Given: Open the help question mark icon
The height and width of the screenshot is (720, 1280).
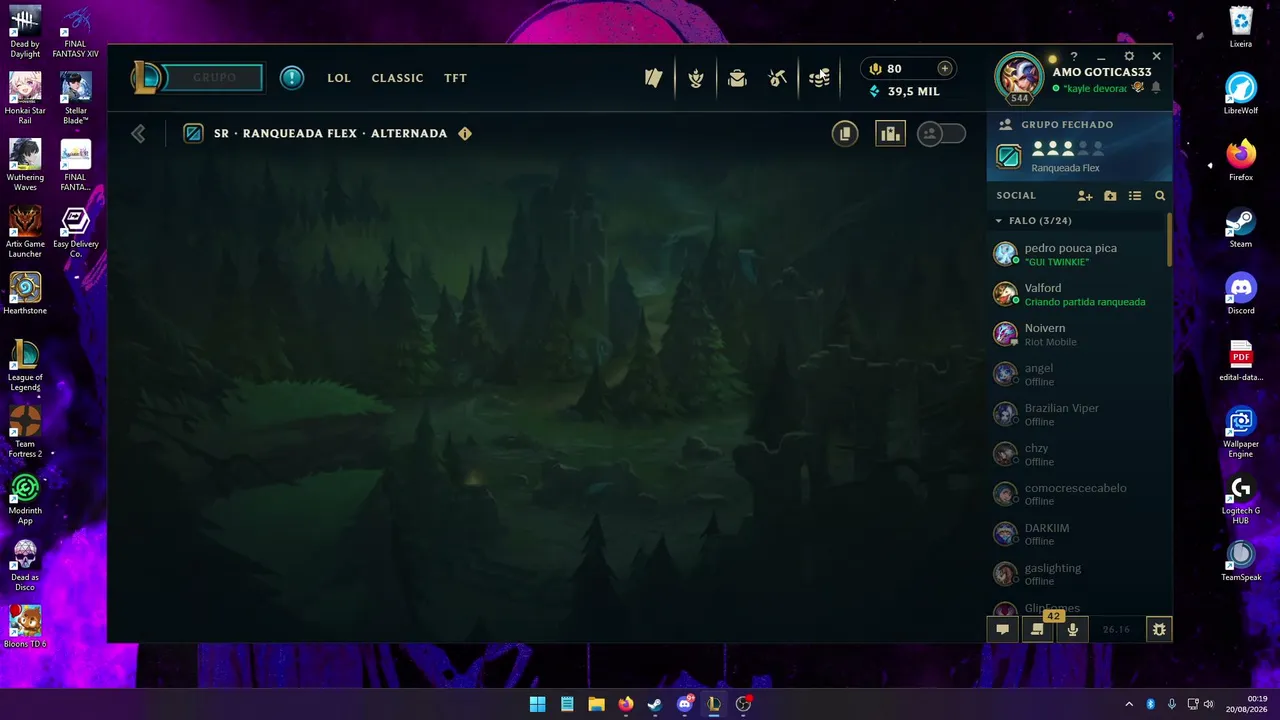Looking at the screenshot, I should pyautogui.click(x=1074, y=57).
